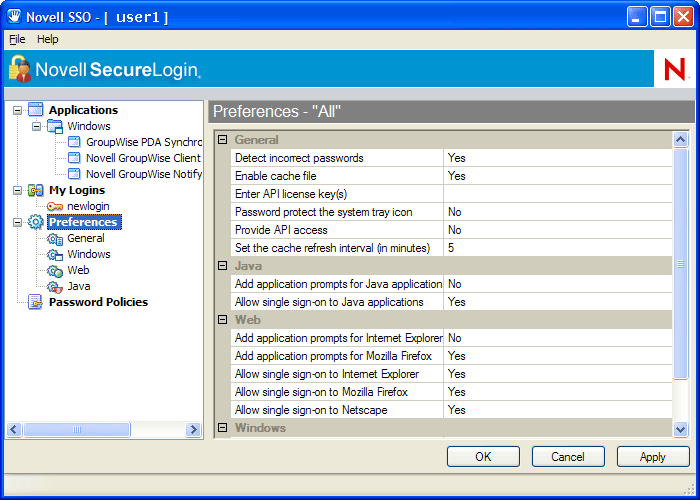The image size is (700, 500).
Task: Click the tree pane horizontal scrollbar thumb
Action: point(77,429)
